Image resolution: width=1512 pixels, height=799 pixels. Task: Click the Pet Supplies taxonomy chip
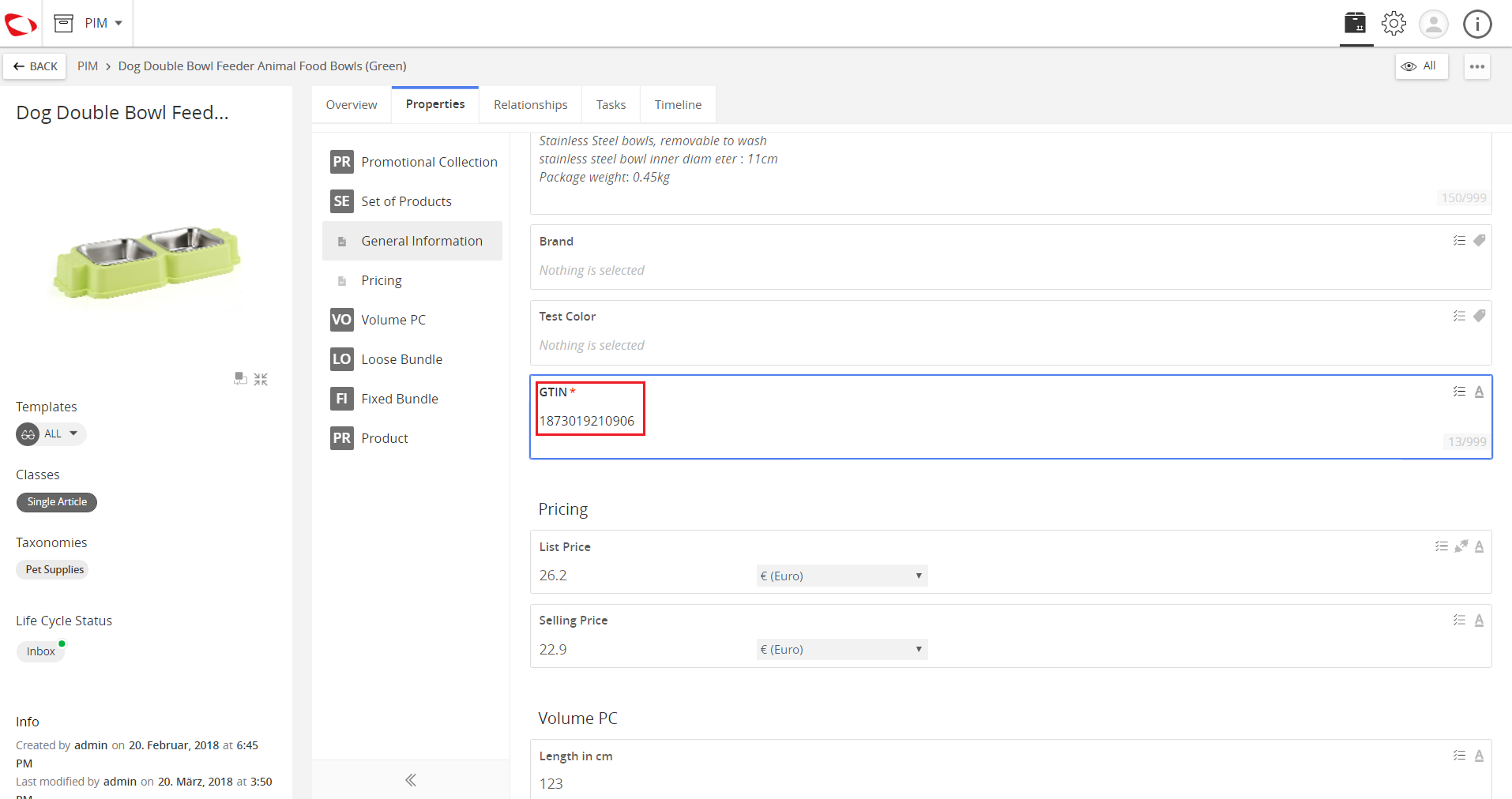(54, 570)
